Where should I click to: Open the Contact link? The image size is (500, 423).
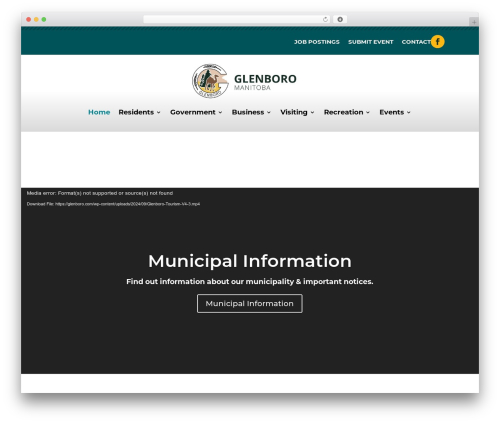416,42
